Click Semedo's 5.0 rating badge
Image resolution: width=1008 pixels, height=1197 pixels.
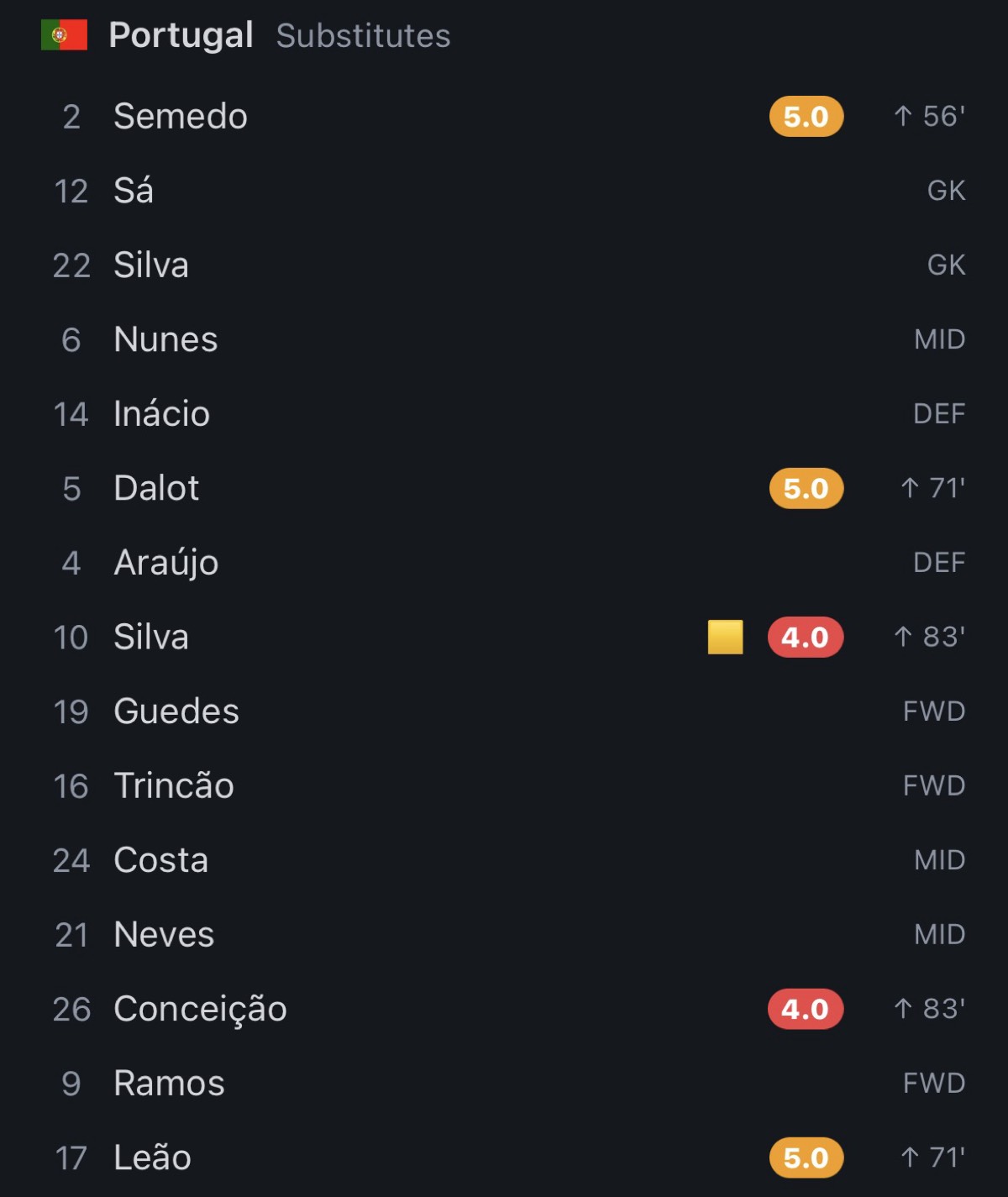(806, 117)
